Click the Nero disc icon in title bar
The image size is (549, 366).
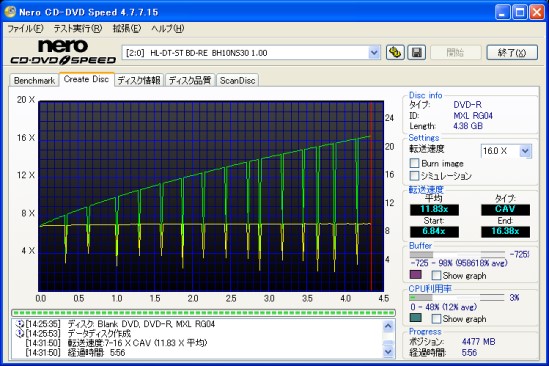[10, 12]
